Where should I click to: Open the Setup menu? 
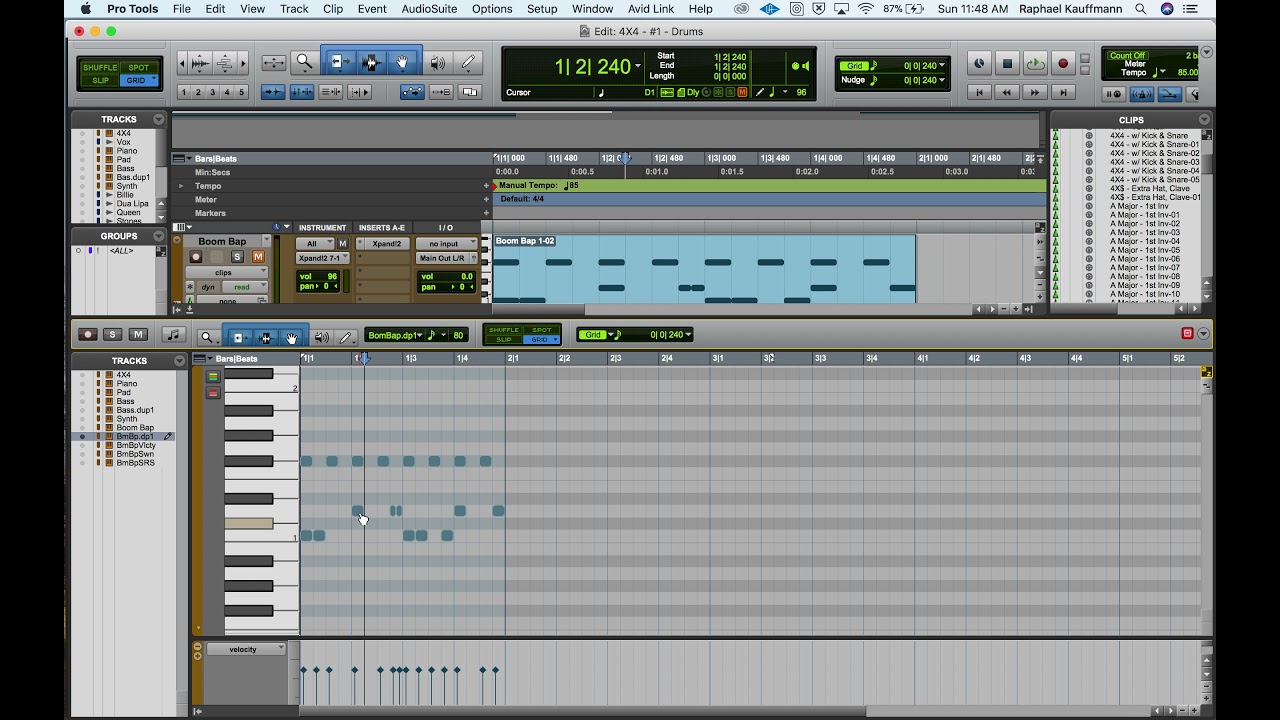click(542, 9)
